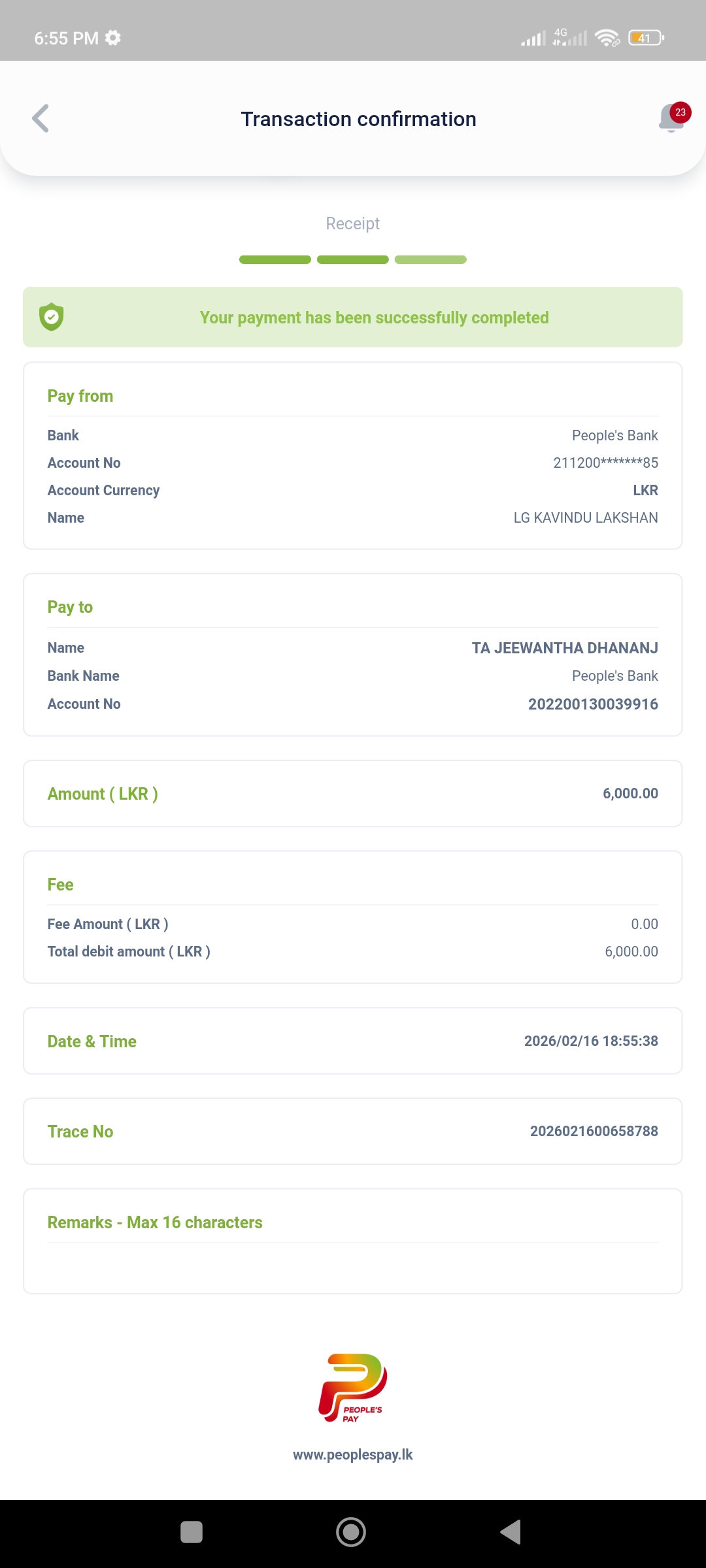Tap first green progress step bar
Viewport: 706px width, 1568px height.
[275, 260]
